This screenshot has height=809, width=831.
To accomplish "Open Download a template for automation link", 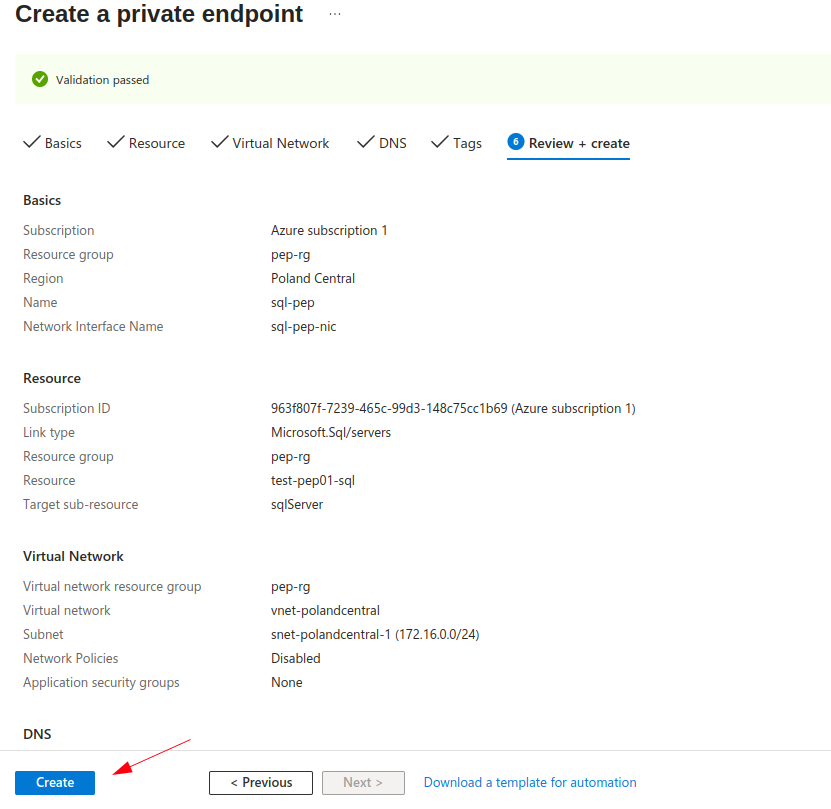I will coord(530,782).
